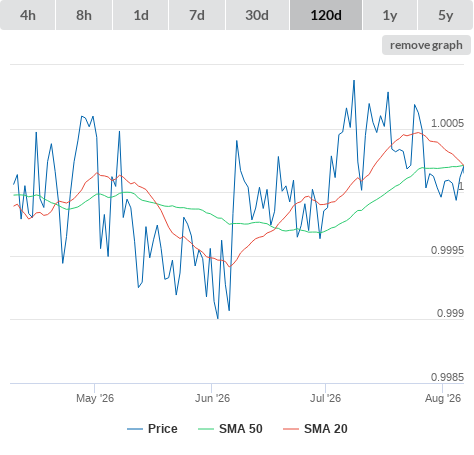Screen dimensions: 474x455
Task: Open the 7d time range view
Action: point(197,15)
